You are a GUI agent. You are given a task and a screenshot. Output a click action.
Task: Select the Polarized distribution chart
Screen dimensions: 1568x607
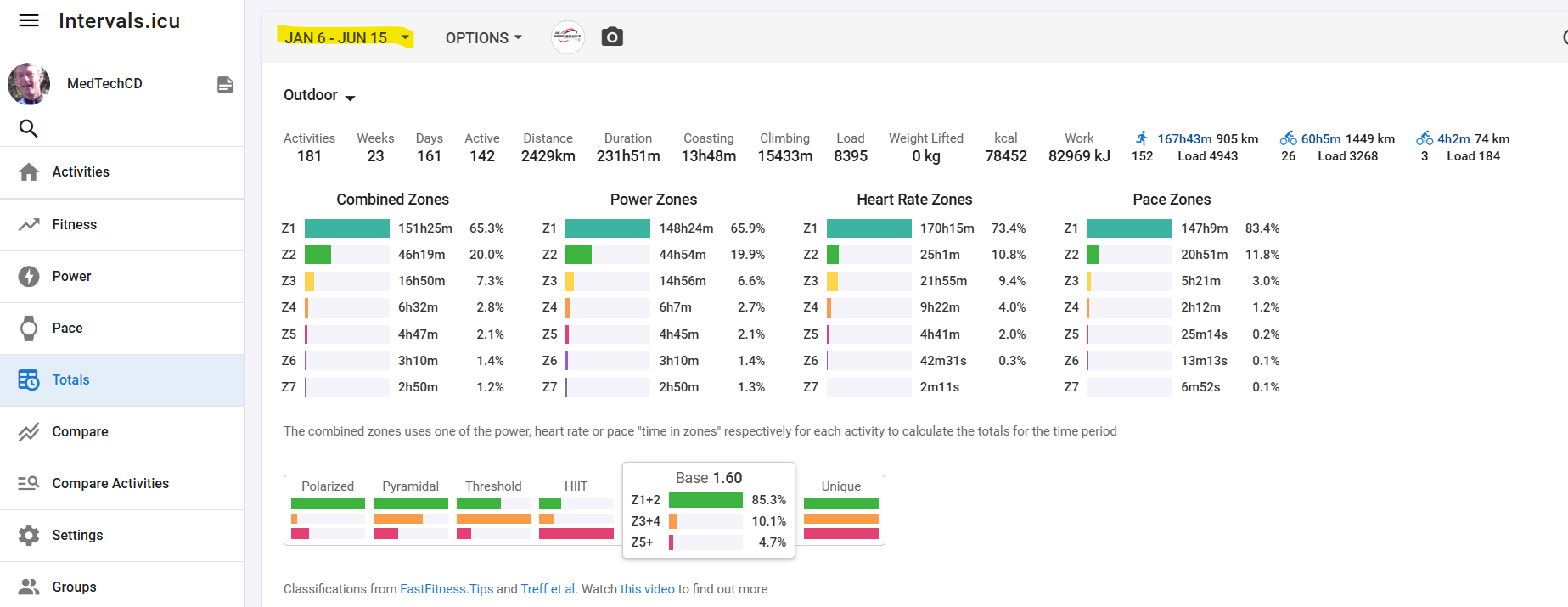(x=328, y=509)
